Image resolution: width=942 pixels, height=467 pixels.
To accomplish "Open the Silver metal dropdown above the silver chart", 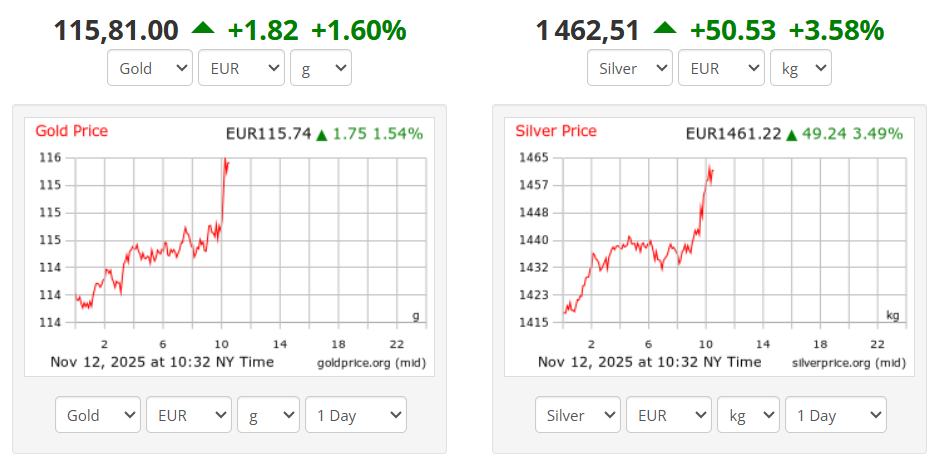I will pos(630,69).
